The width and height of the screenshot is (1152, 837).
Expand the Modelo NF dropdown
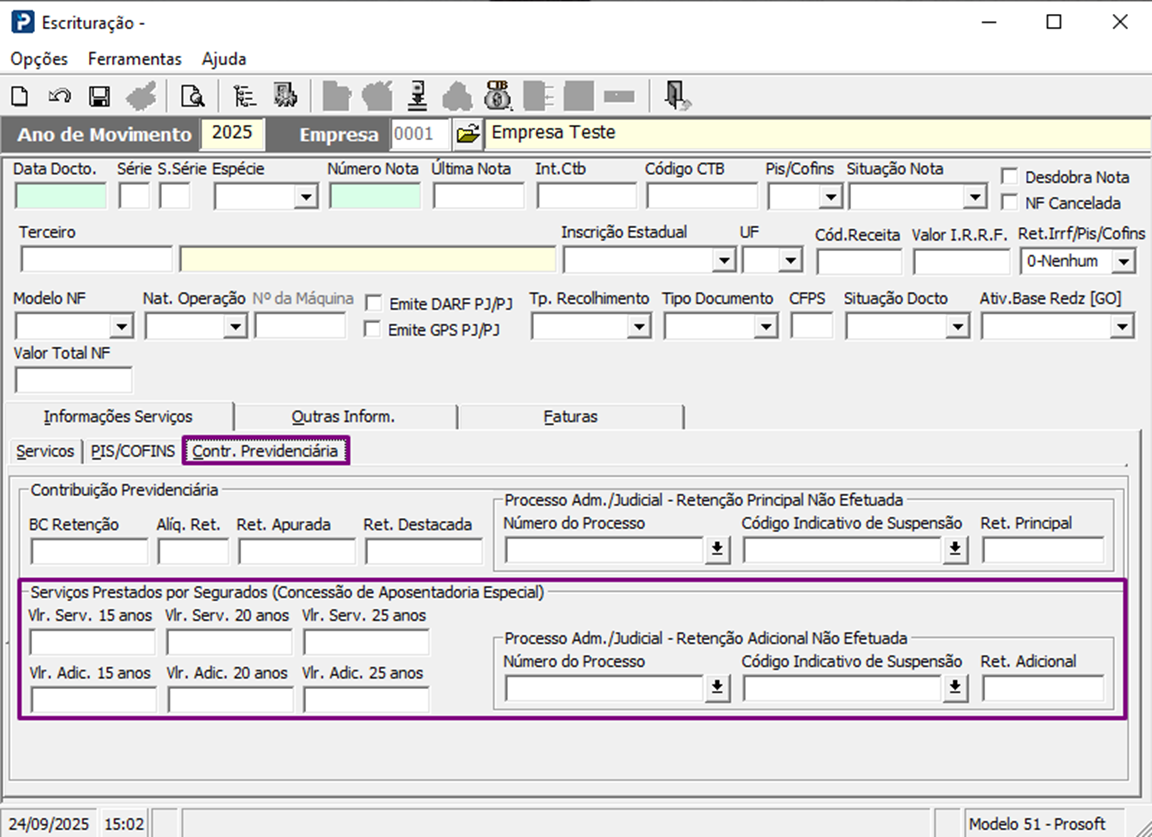[x=122, y=327]
